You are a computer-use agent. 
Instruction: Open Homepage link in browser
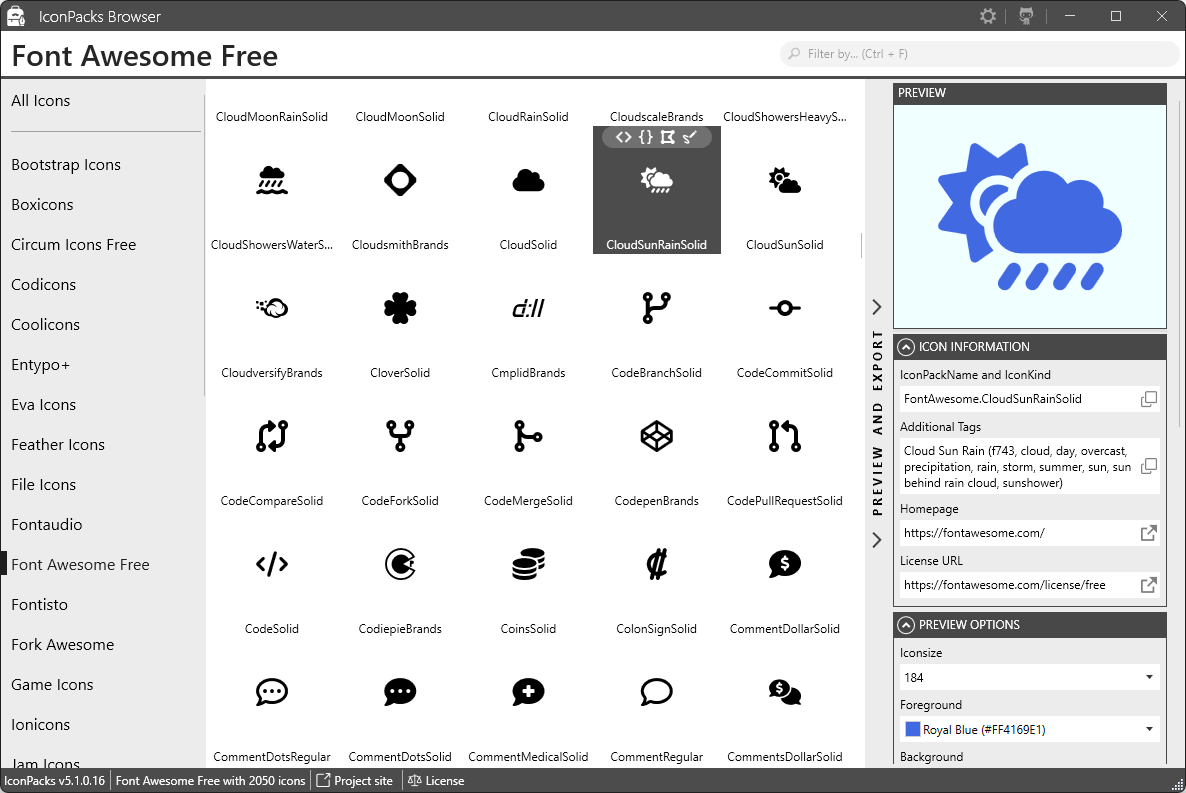(x=1148, y=533)
